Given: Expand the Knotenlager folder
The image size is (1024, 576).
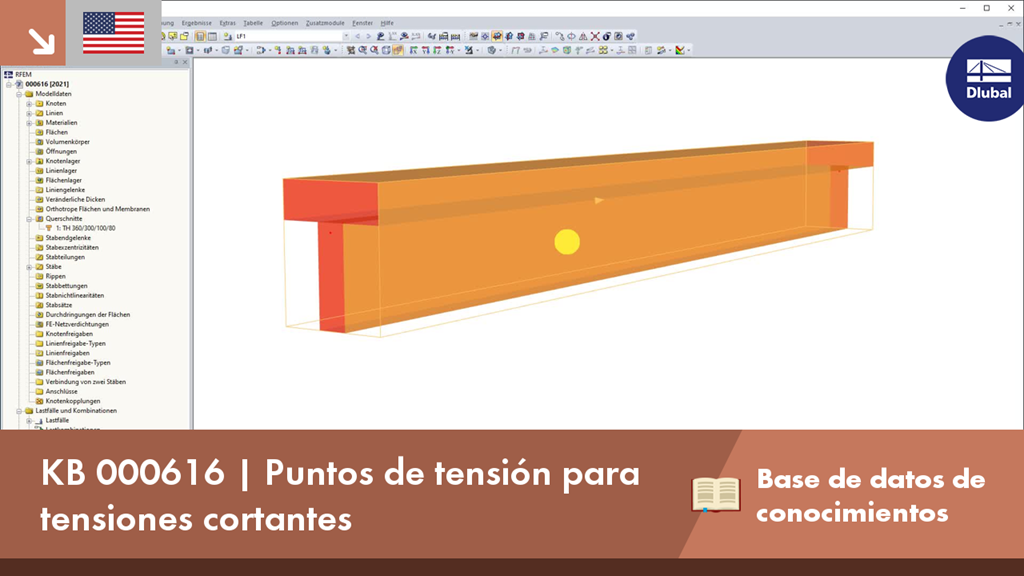Looking at the screenshot, I should point(29,161).
